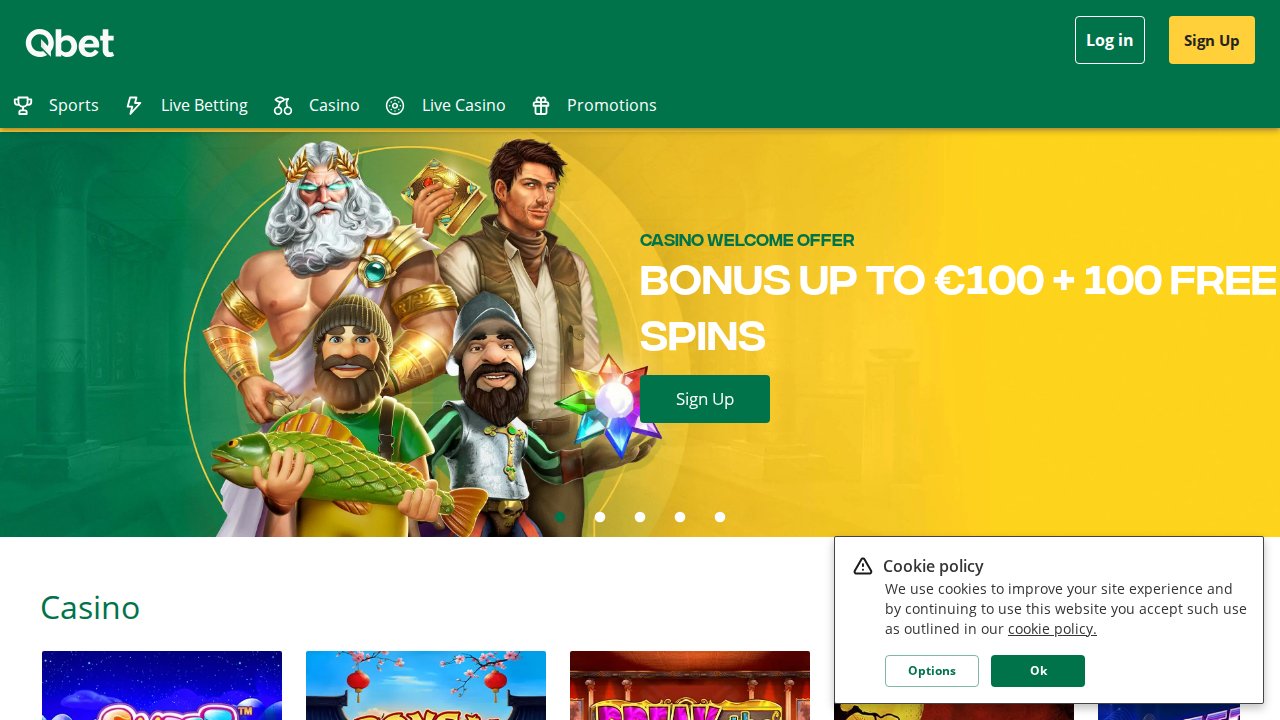Click the cookie policy warning icon
Image resolution: width=1280 pixels, height=720 pixels.
click(x=863, y=566)
